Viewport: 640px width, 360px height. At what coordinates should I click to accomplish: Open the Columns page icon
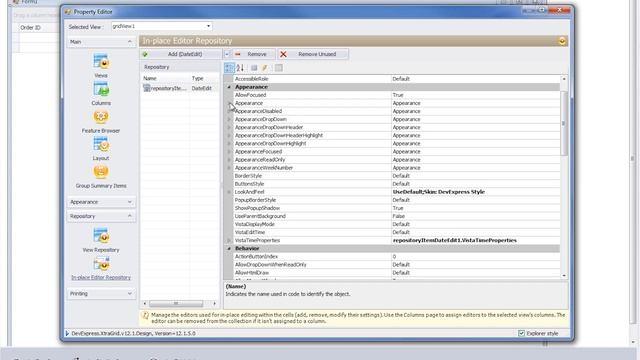click(x=101, y=89)
